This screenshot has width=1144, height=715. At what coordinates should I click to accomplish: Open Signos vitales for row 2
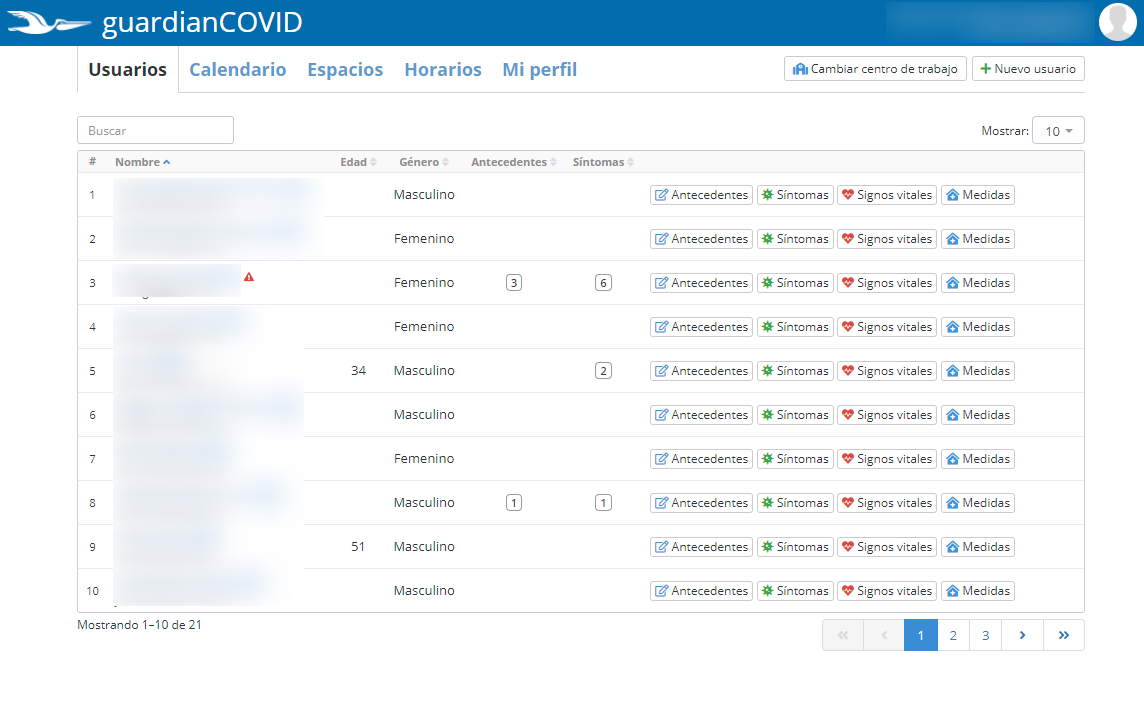(x=887, y=239)
